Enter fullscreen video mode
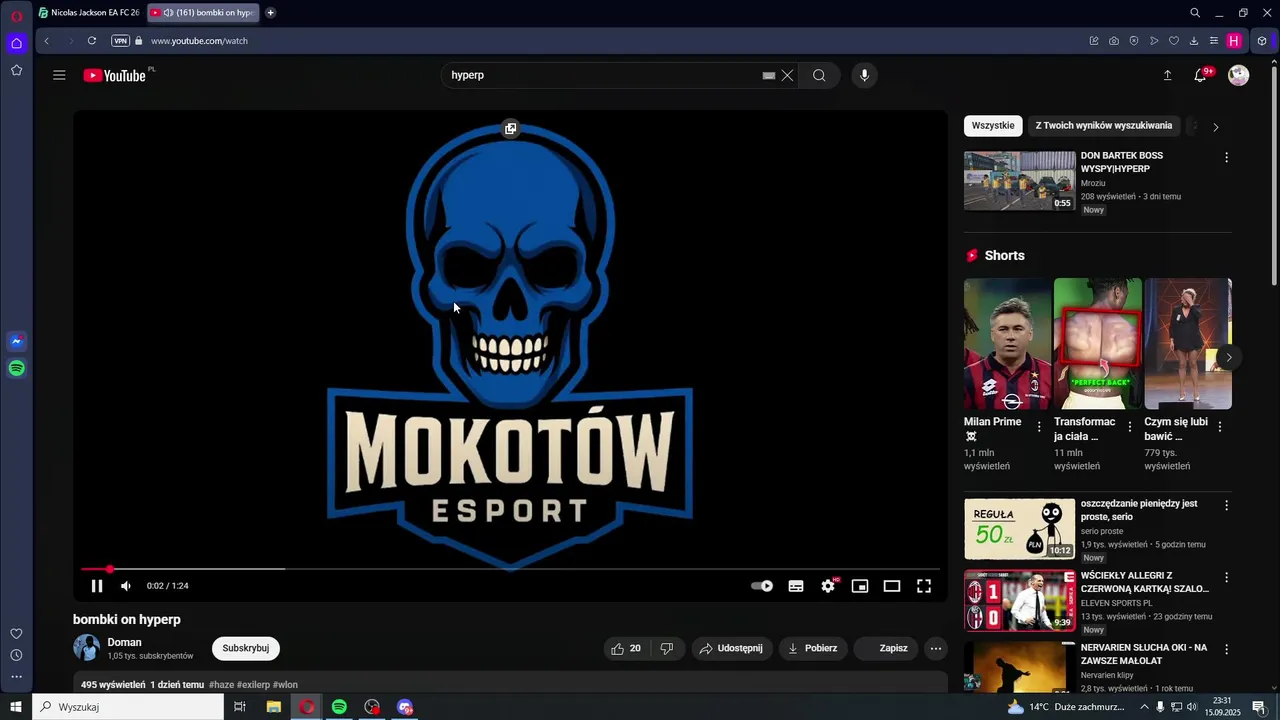This screenshot has height=720, width=1280. click(x=924, y=586)
